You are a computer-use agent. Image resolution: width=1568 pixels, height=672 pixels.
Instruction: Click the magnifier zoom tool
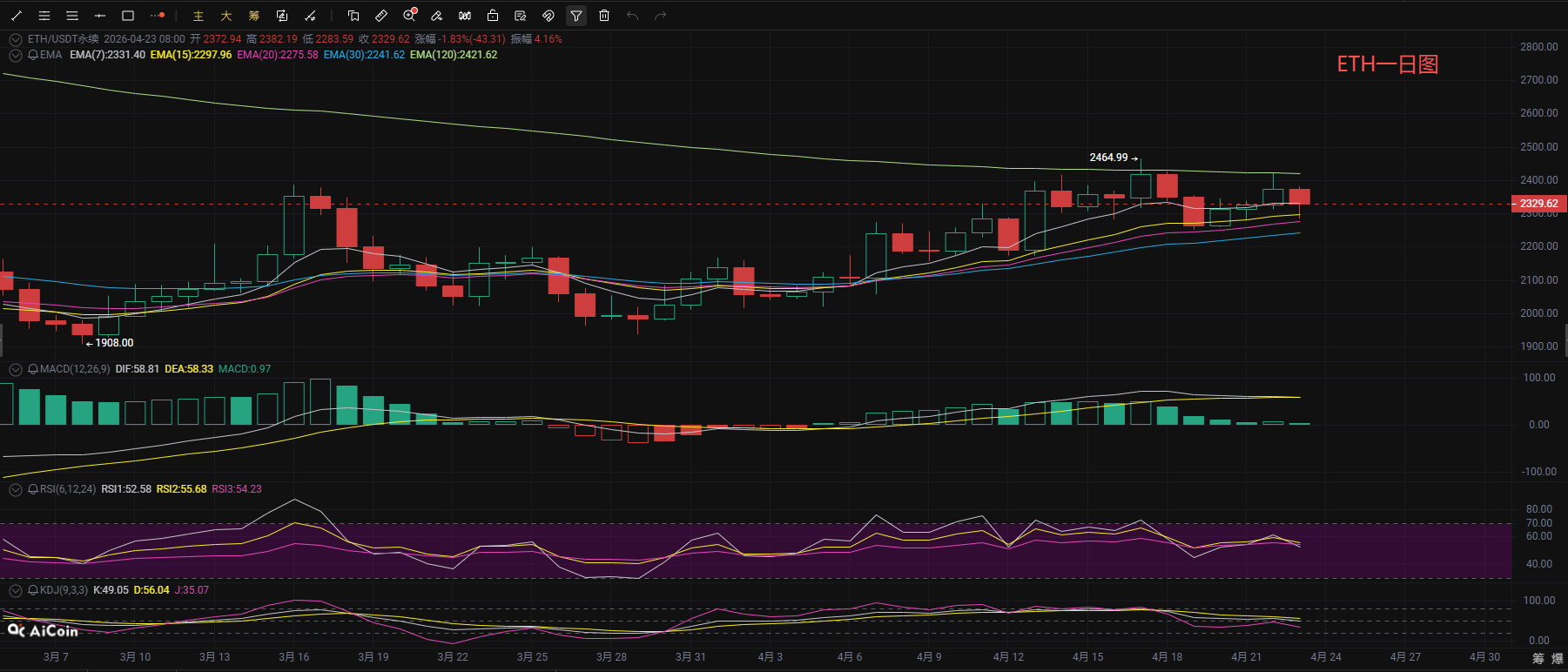[409, 16]
